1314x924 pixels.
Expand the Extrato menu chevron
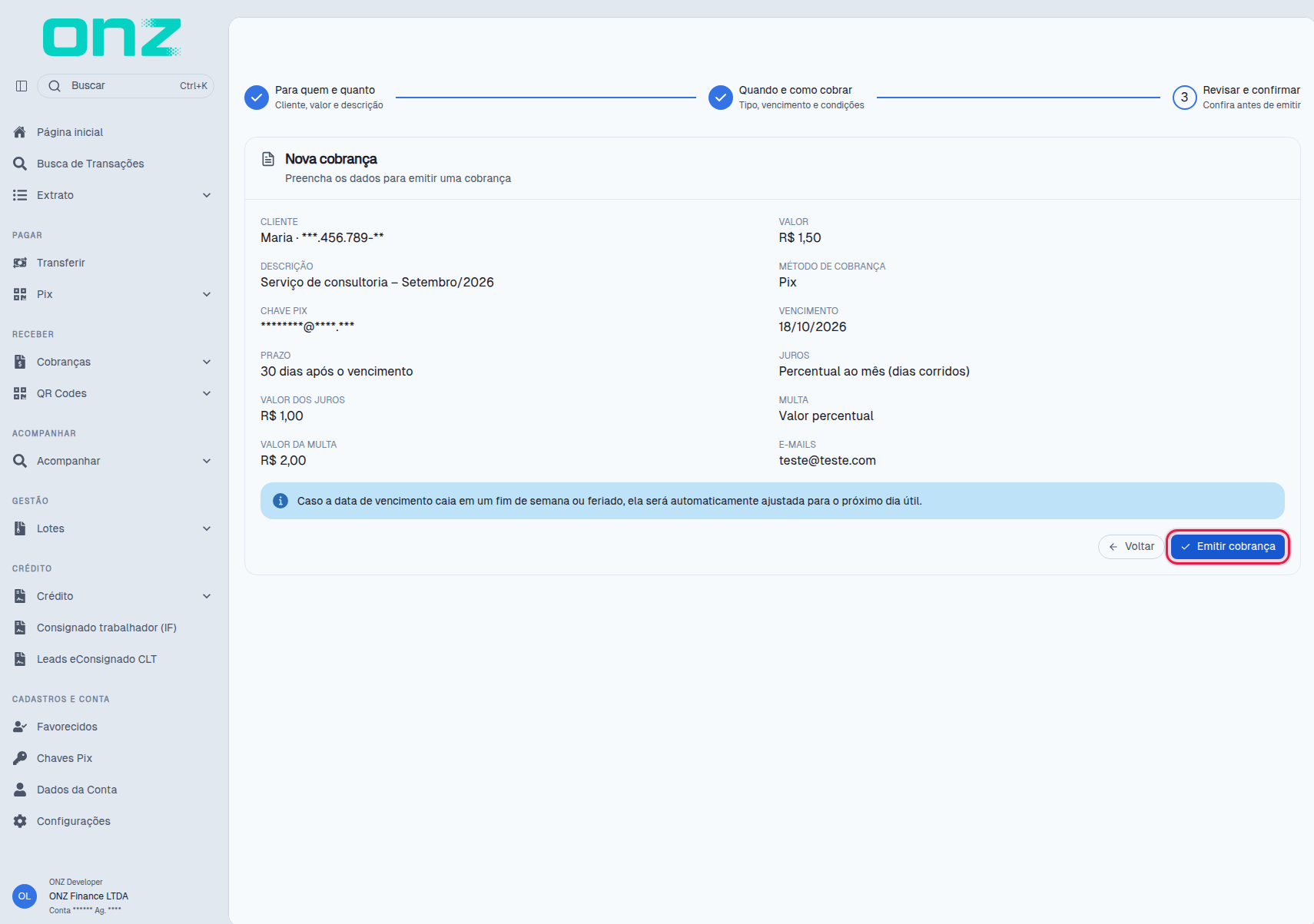[x=207, y=195]
